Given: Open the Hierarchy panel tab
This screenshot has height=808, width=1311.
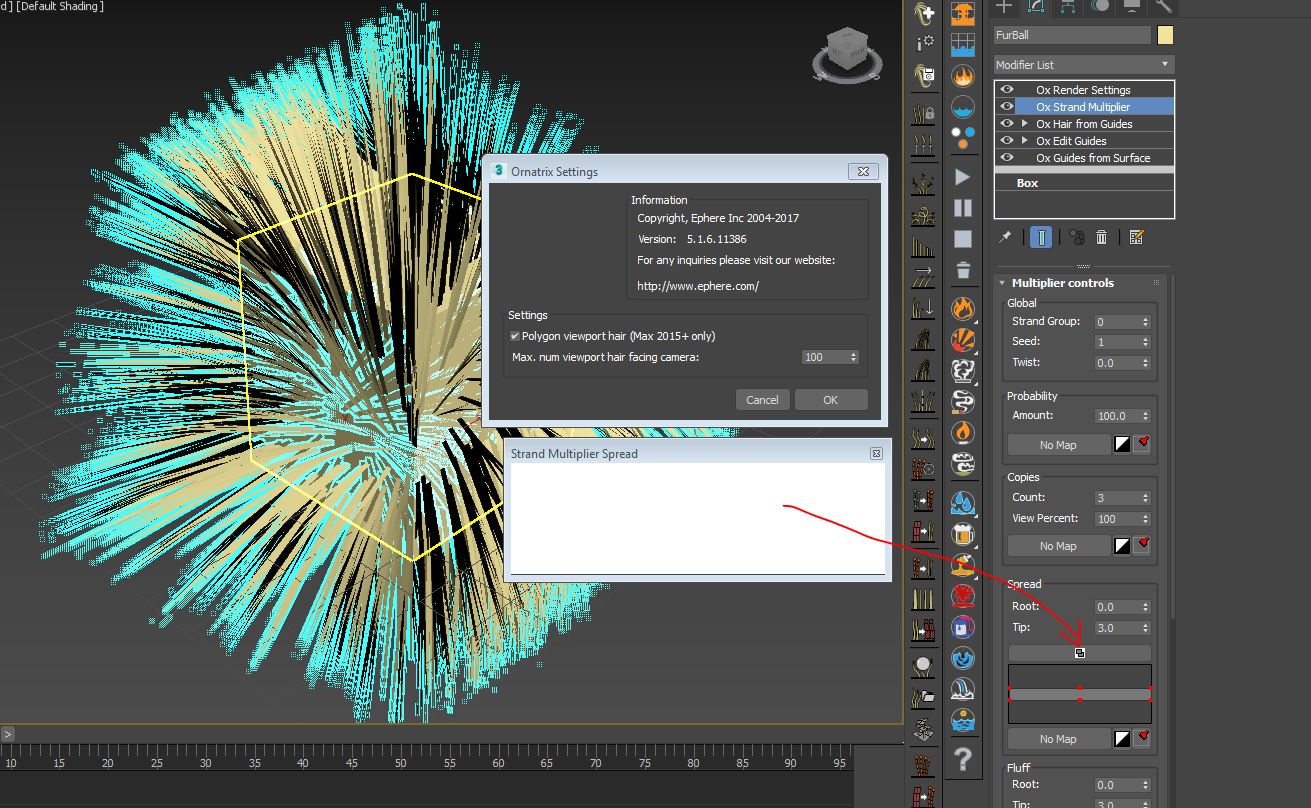Looking at the screenshot, I should pyautogui.click(x=1068, y=6).
